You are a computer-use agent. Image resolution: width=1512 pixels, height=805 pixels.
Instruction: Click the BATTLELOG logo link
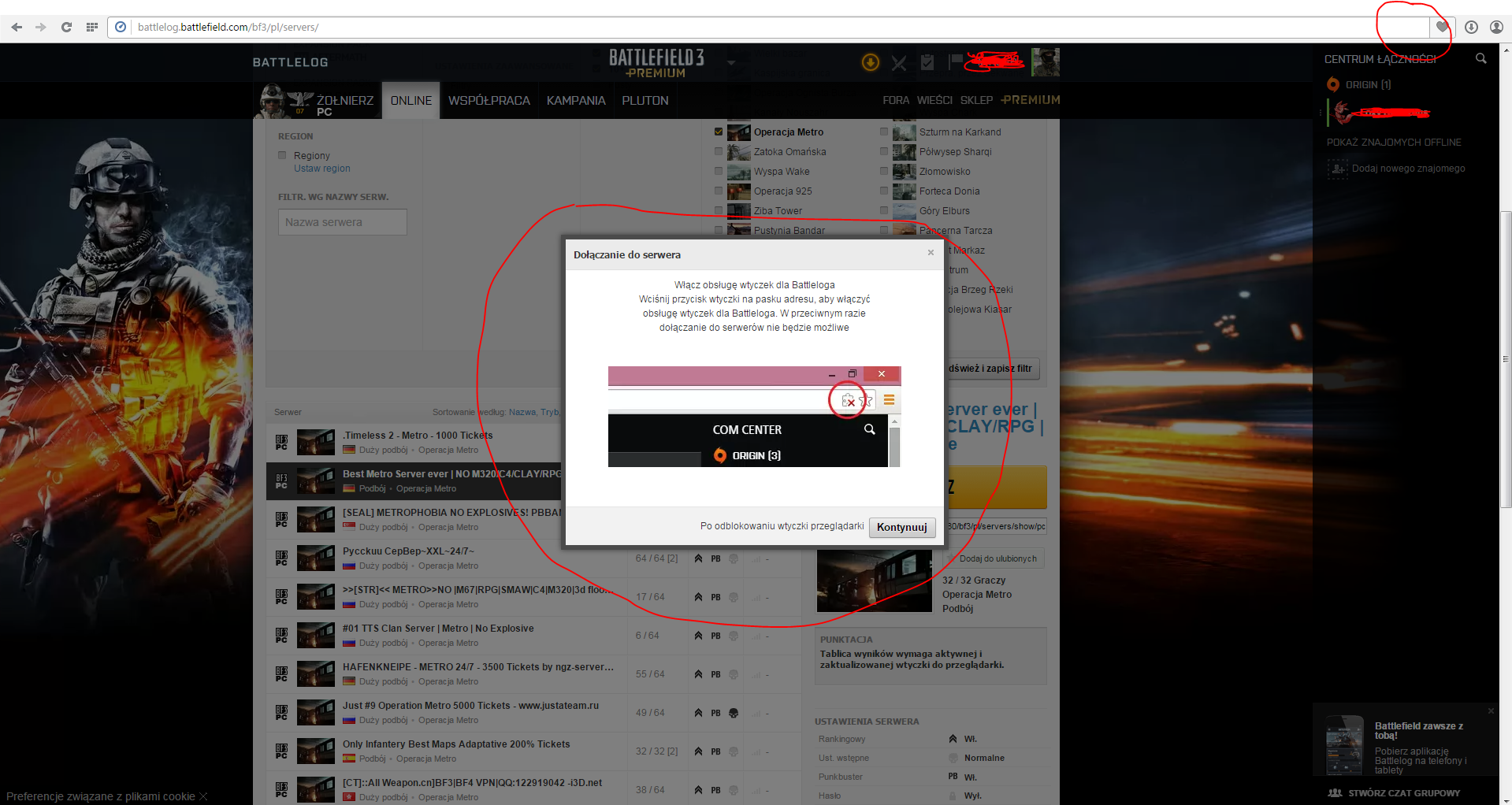click(290, 62)
